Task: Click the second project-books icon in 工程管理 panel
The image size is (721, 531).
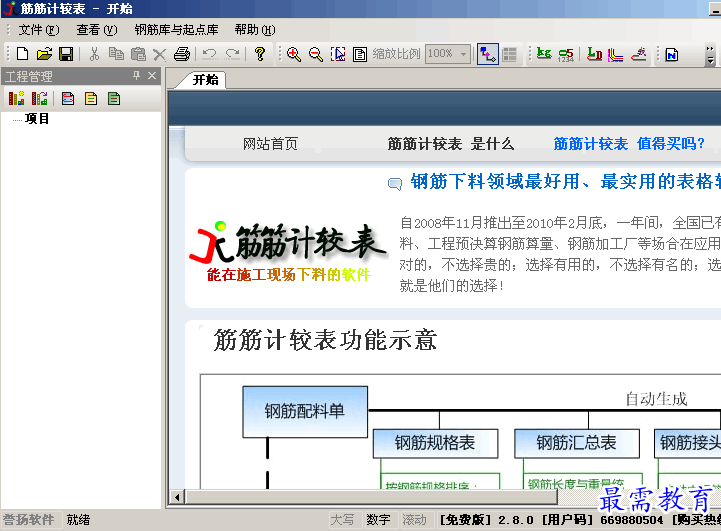Action: [x=40, y=98]
